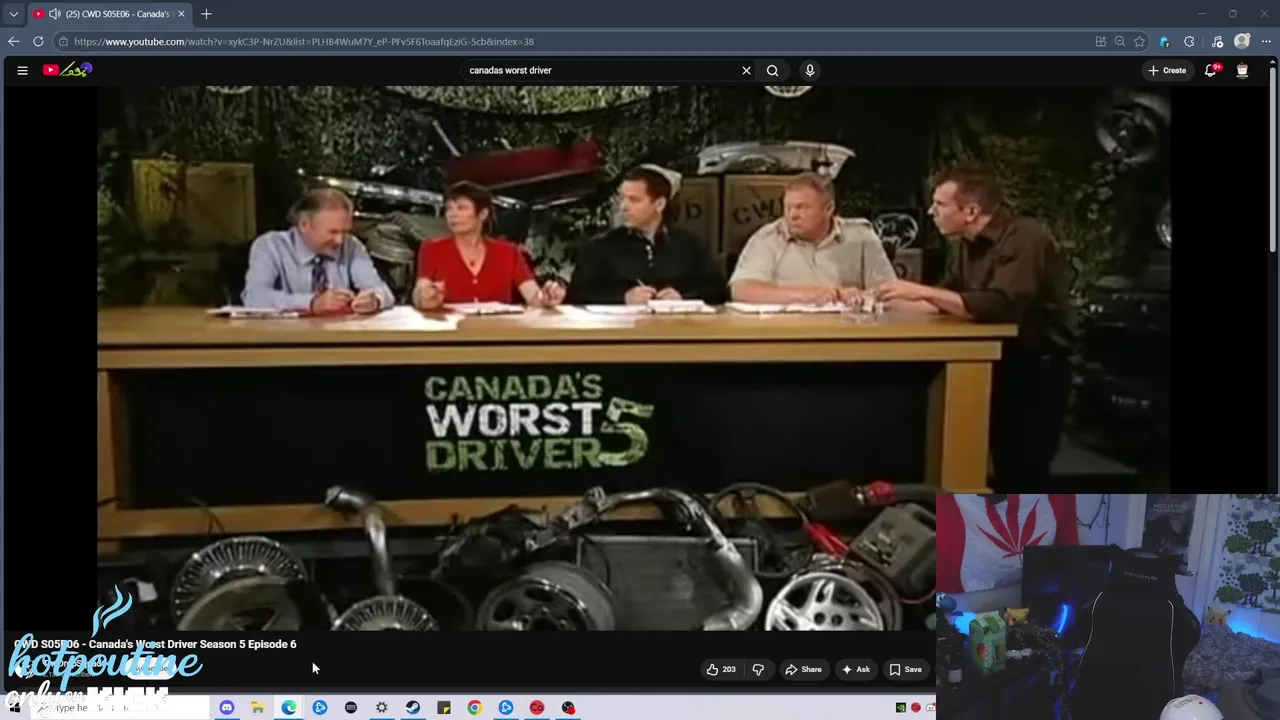Open the NVIDIA system tray icon

(901, 708)
